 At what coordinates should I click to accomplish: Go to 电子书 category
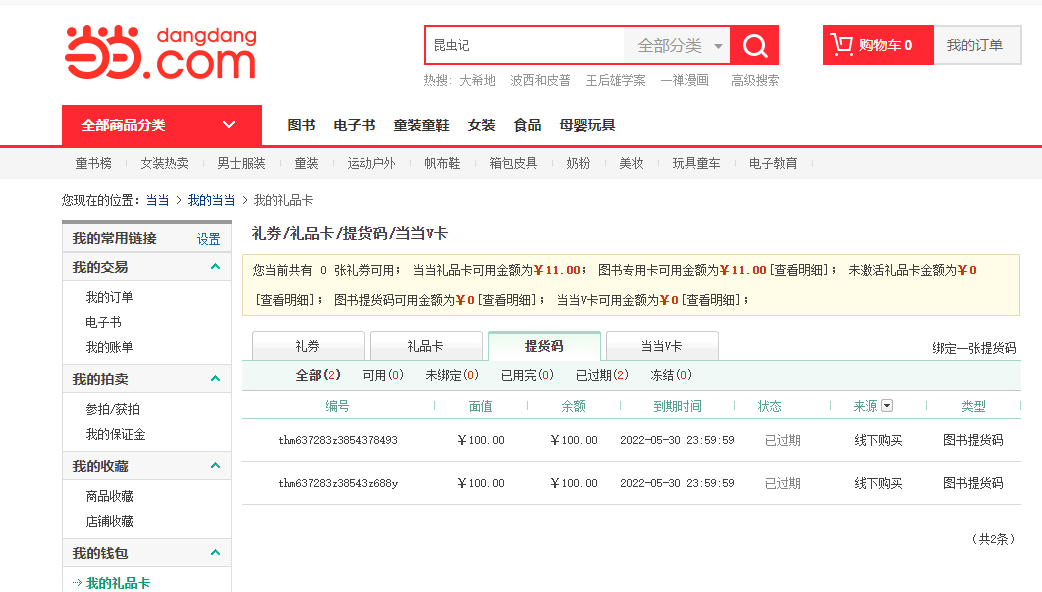point(354,125)
